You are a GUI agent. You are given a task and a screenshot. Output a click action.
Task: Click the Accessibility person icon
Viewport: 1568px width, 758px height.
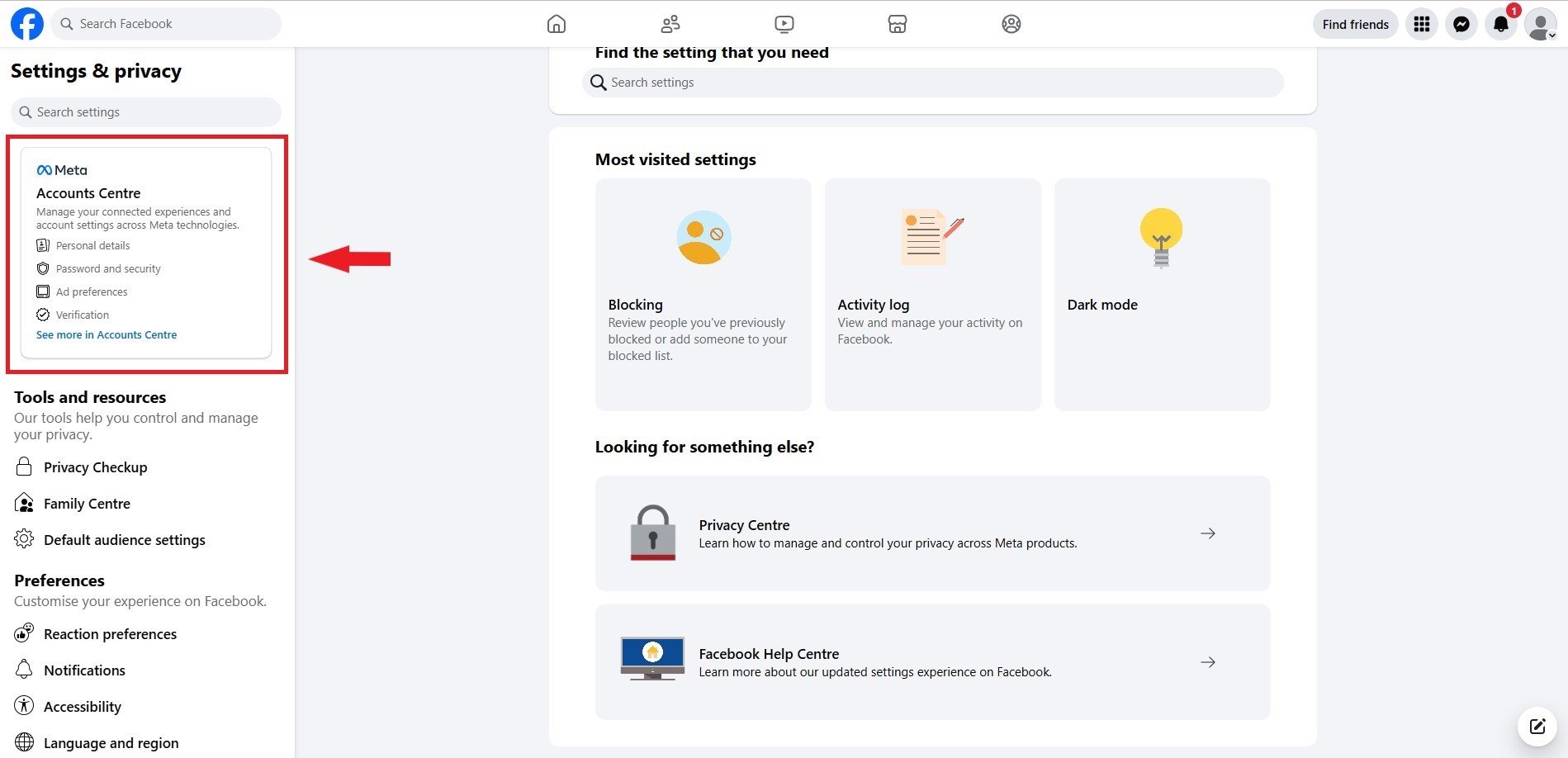[24, 706]
